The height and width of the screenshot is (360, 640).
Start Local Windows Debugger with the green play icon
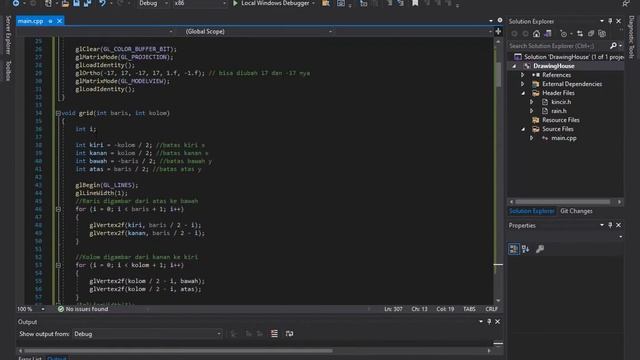[x=235, y=3]
